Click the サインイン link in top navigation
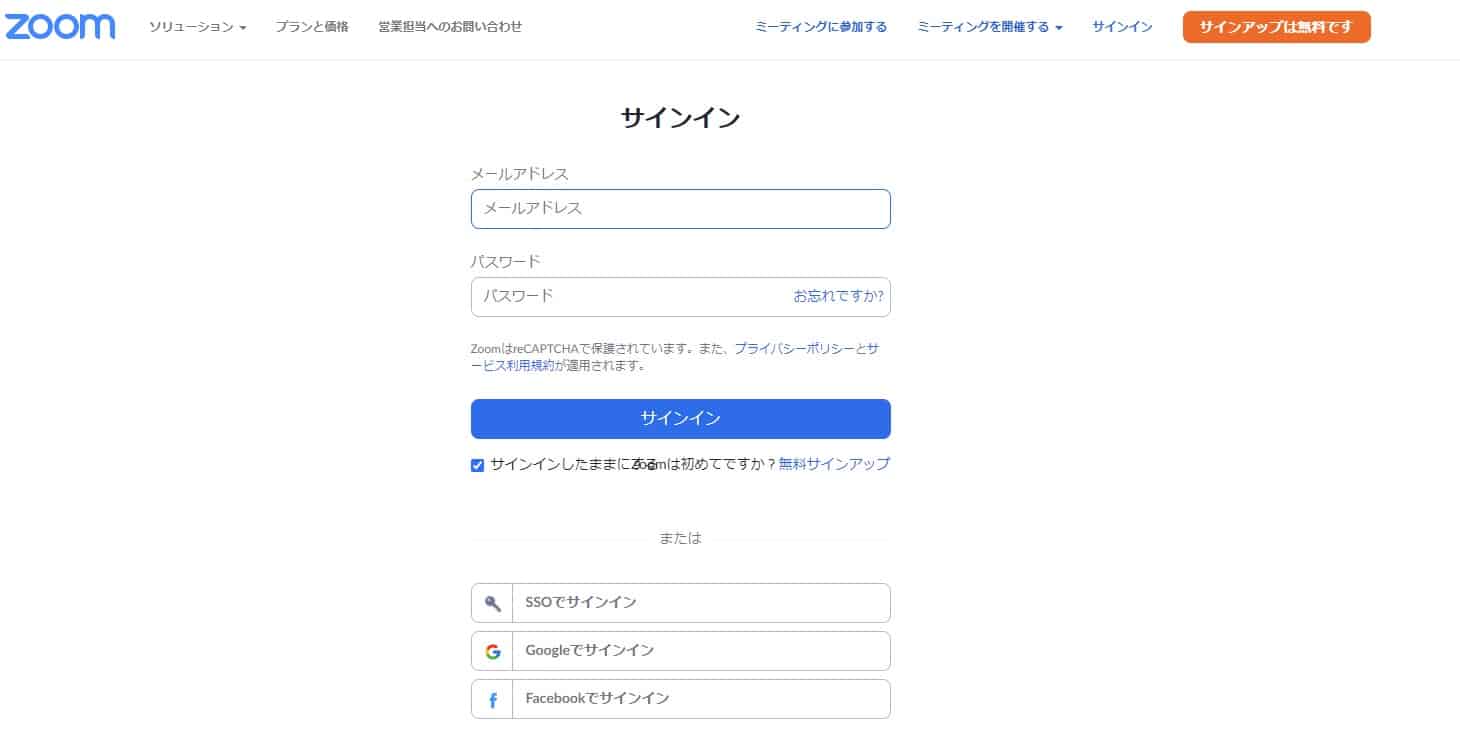The width and height of the screenshot is (1460, 753). tap(1122, 27)
